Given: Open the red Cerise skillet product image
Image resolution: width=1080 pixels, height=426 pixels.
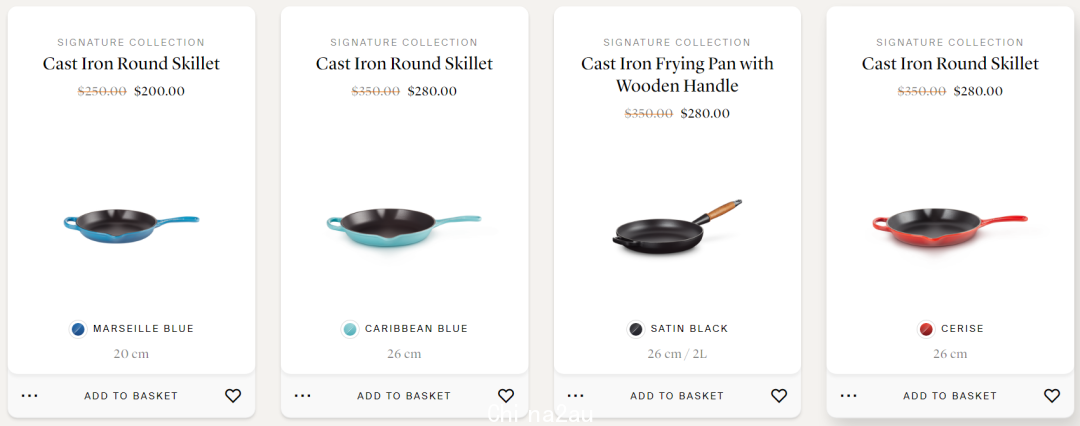Looking at the screenshot, I should (950, 227).
